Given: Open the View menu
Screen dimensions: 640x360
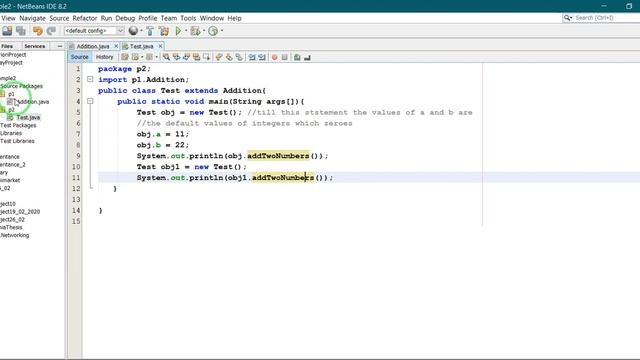Looking at the screenshot, I should [x=8, y=18].
